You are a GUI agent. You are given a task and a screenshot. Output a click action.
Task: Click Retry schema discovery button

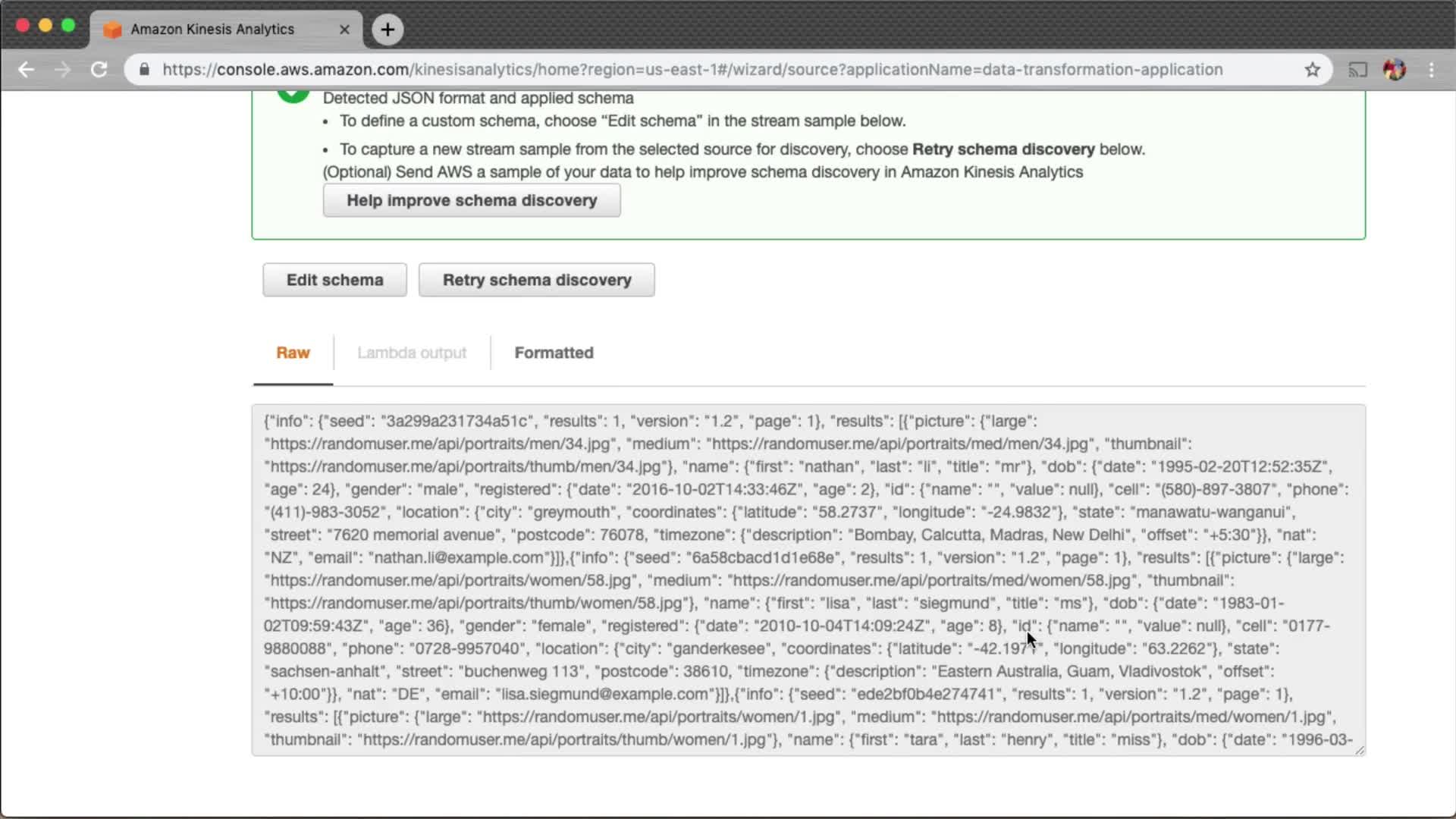click(536, 280)
